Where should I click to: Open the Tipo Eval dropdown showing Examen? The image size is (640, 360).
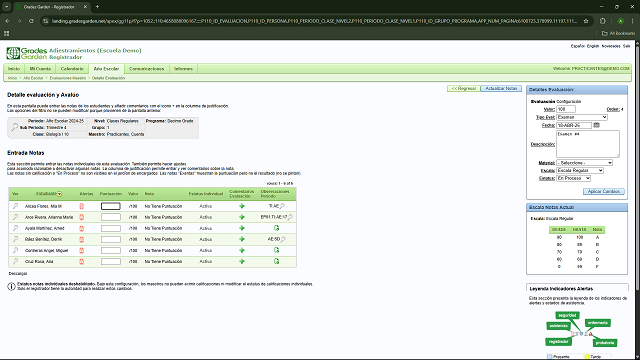582,117
